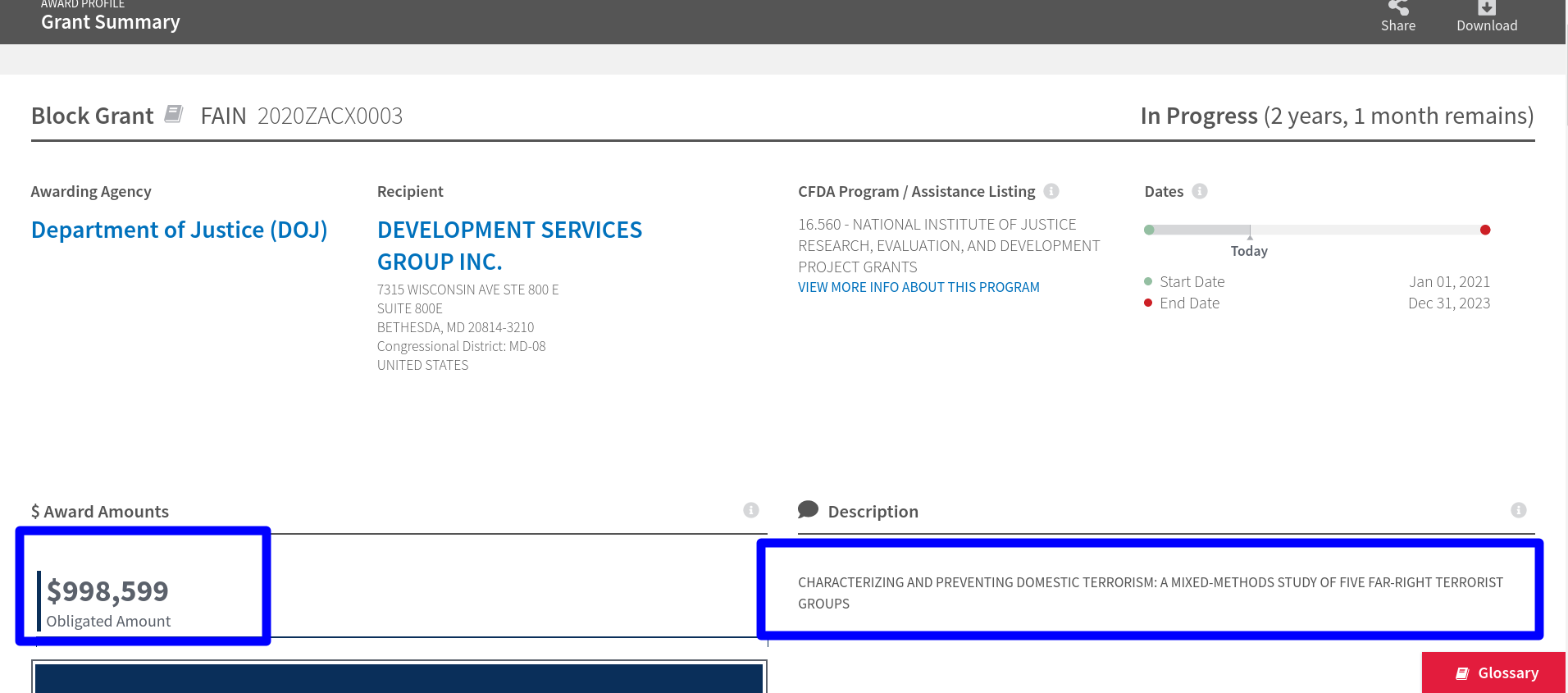Viewport: 1568px width, 693px height.
Task: Open Development Services Group Inc. recipient link
Action: pos(509,245)
